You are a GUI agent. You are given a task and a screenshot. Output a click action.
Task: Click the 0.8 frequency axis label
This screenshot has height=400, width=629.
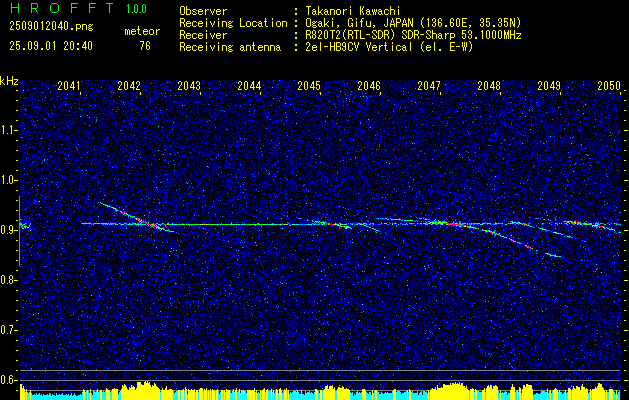click(9, 280)
